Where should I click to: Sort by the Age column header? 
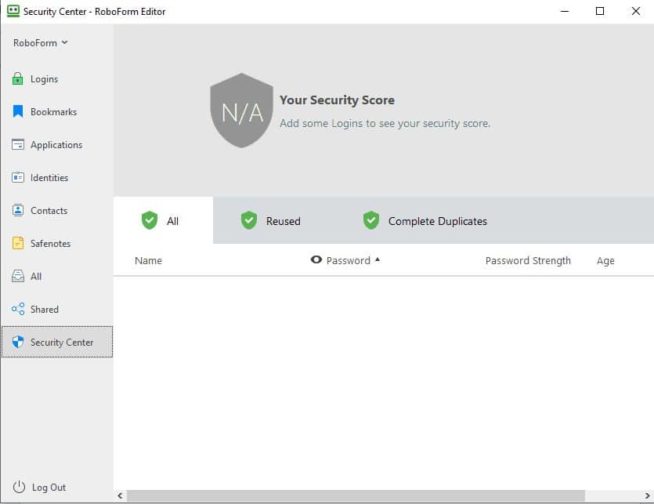coord(605,261)
